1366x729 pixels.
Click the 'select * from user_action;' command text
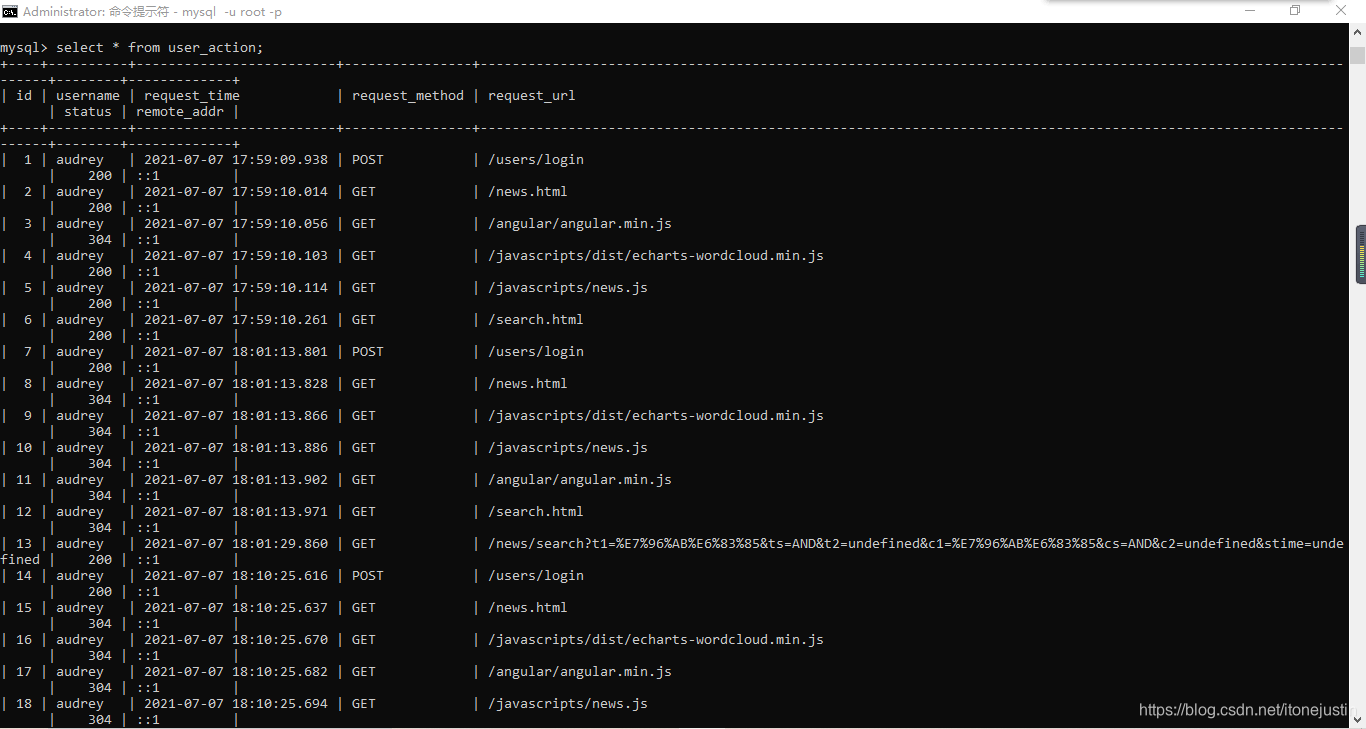[160, 48]
